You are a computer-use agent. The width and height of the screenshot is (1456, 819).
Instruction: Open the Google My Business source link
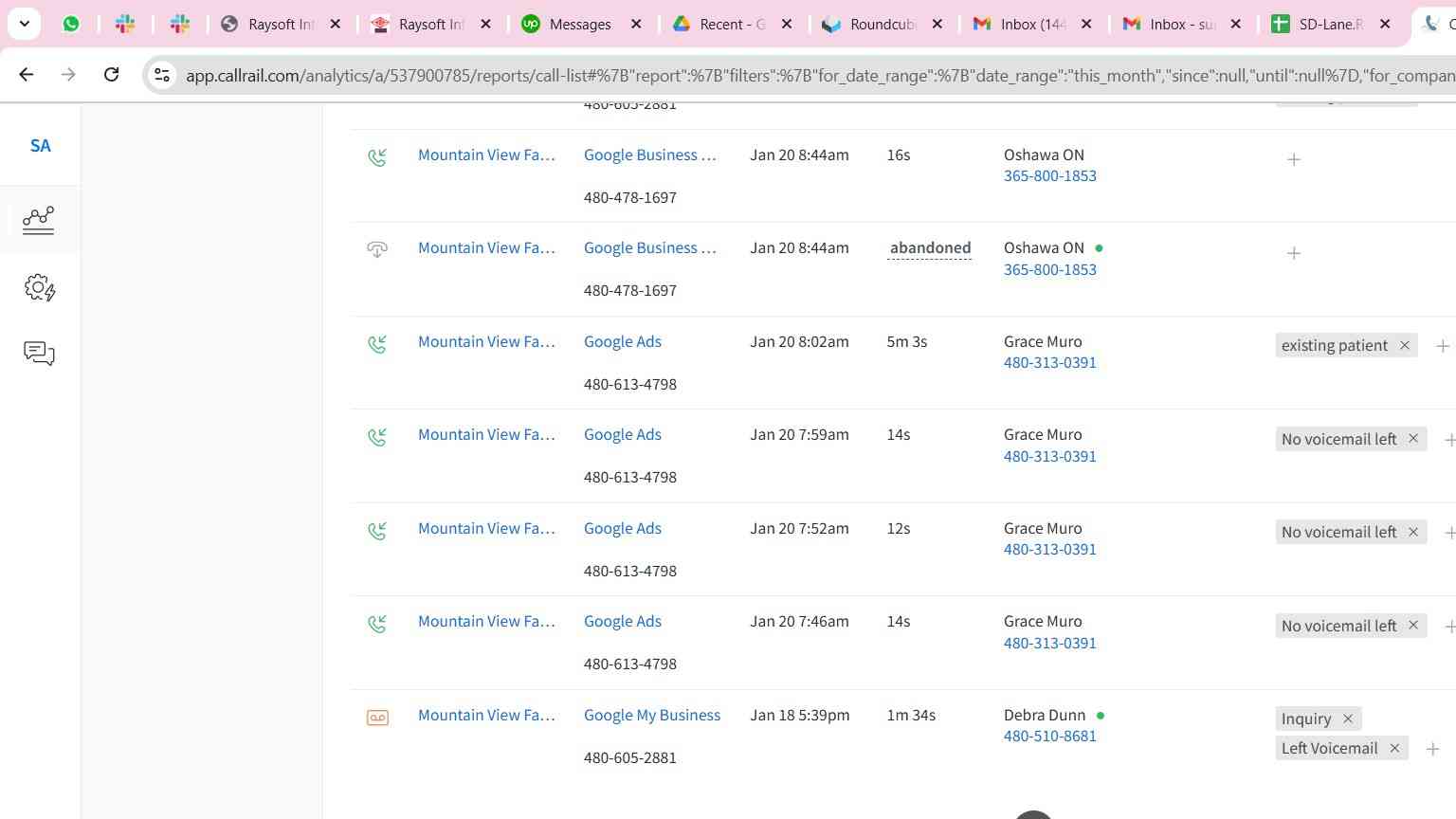pyautogui.click(x=652, y=715)
